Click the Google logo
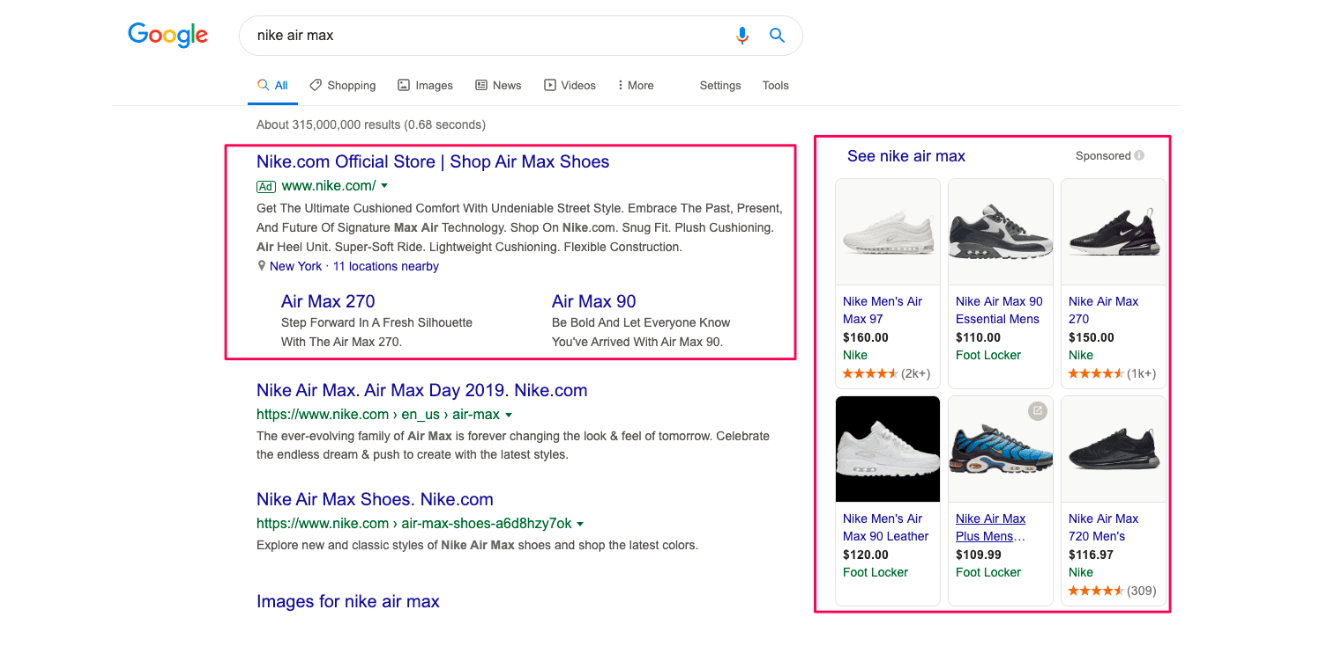Image resolution: width=1319 pixels, height=648 pixels. pyautogui.click(x=168, y=35)
